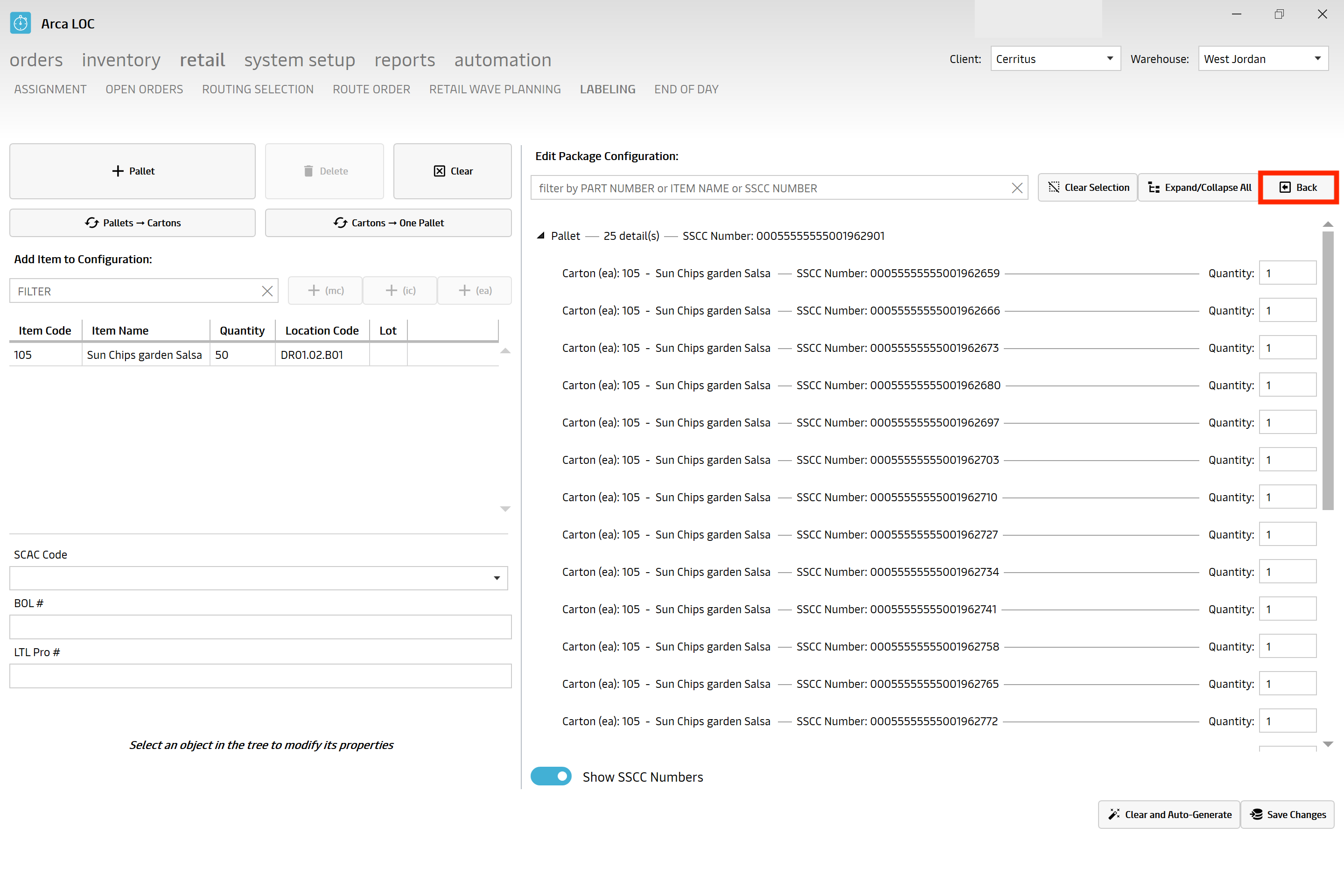The image size is (1344, 896).
Task: Add item as inner carton (ic)
Action: (400, 290)
